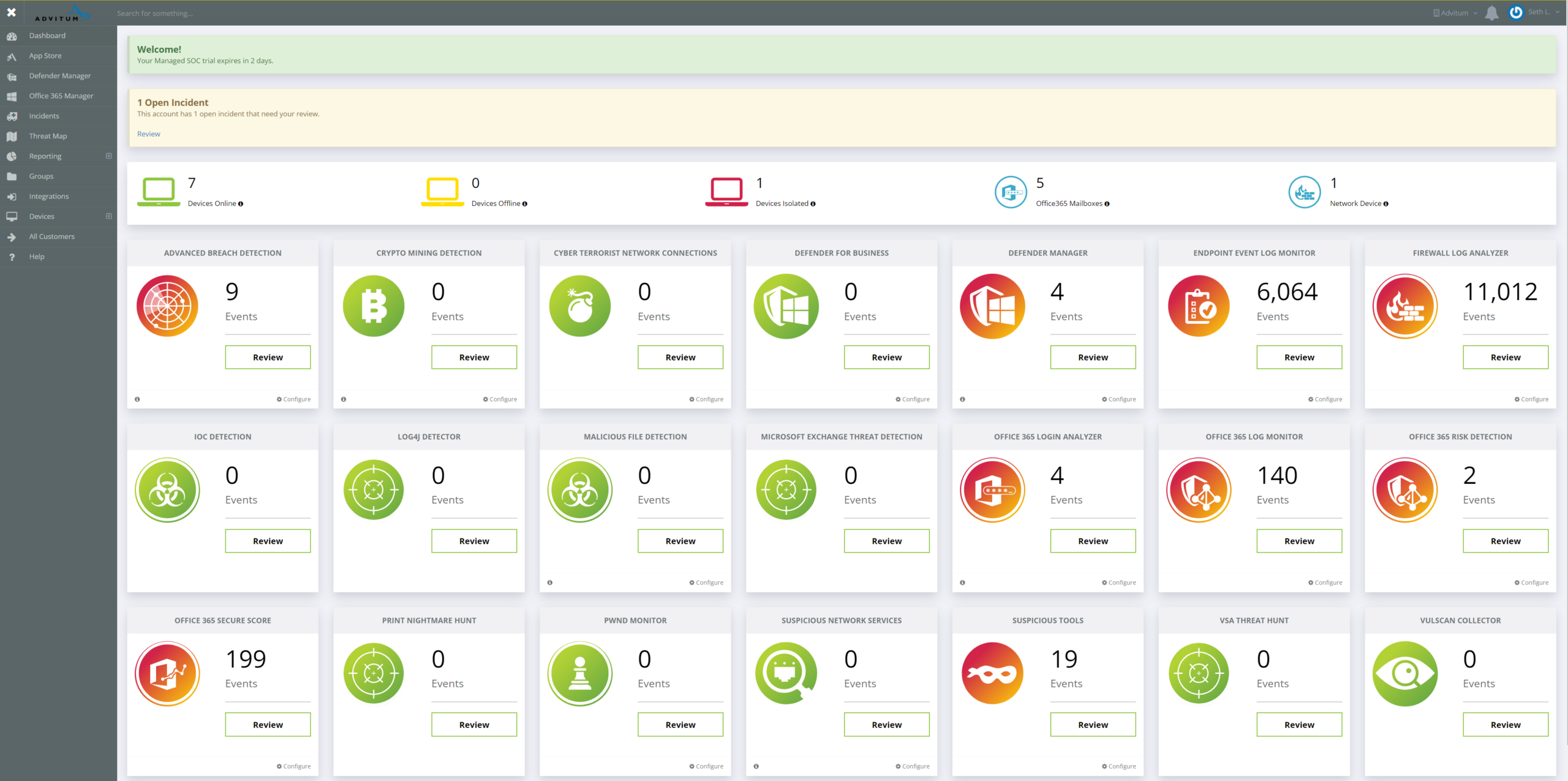Click the Advanced Breach Detection radar icon
The height and width of the screenshot is (781, 1568).
[x=167, y=306]
